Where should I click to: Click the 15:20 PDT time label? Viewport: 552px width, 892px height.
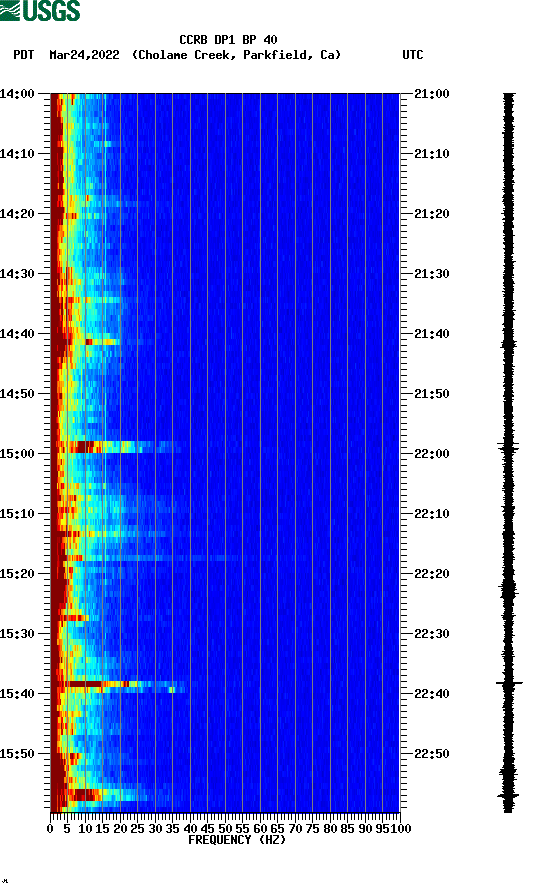[18, 573]
